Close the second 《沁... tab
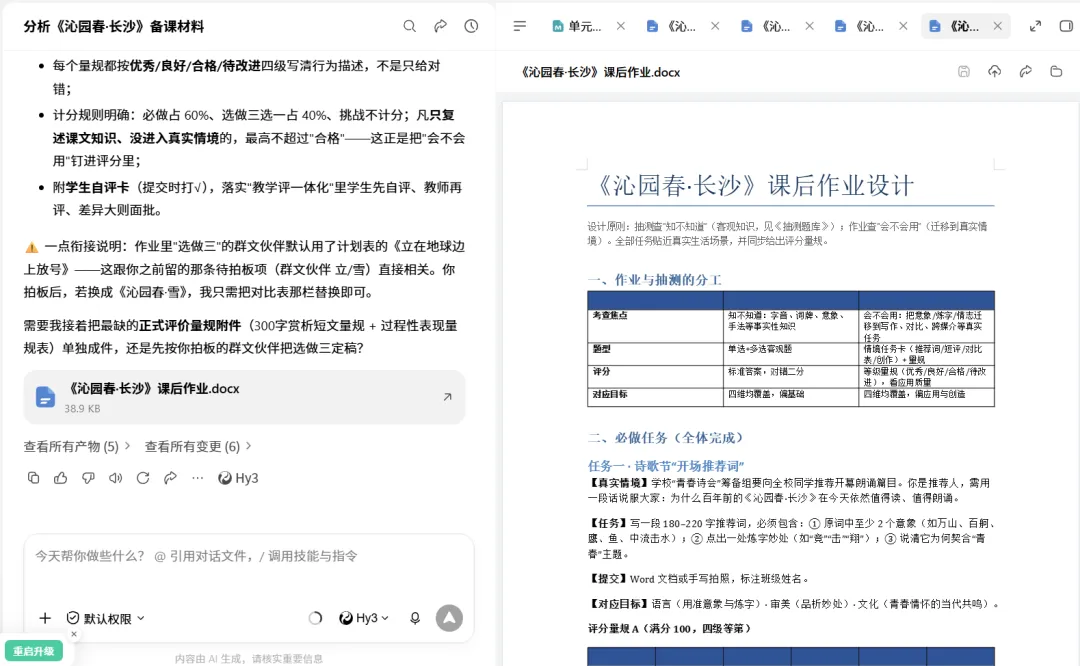Image resolution: width=1080 pixels, height=666 pixels. point(715,26)
